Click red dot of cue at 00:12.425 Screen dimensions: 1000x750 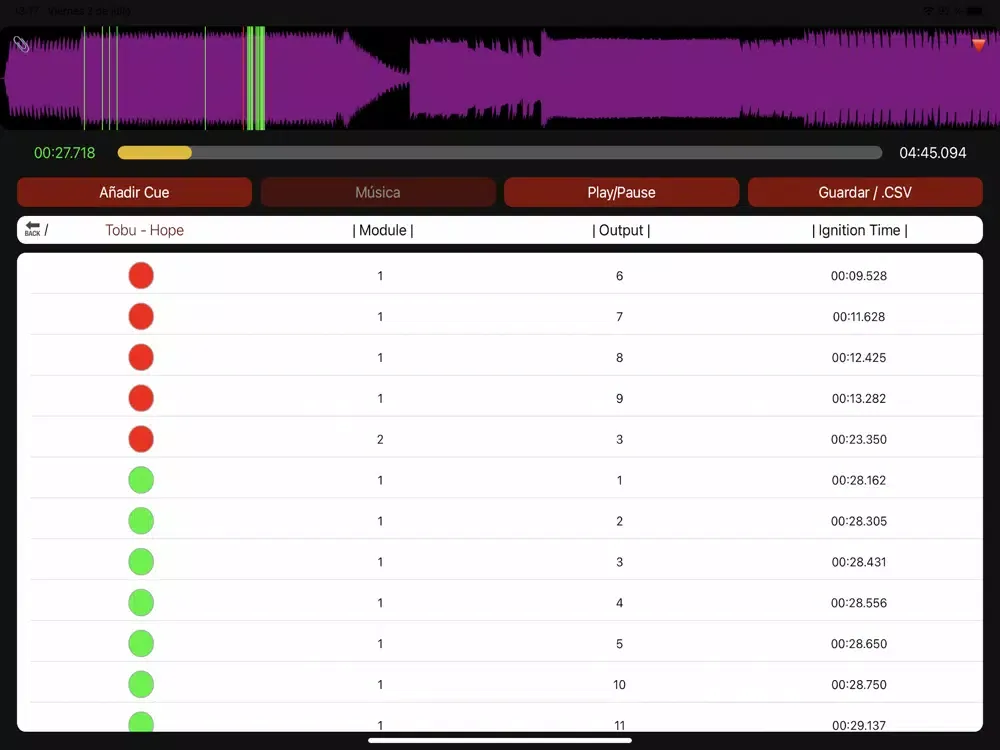pyautogui.click(x=141, y=357)
